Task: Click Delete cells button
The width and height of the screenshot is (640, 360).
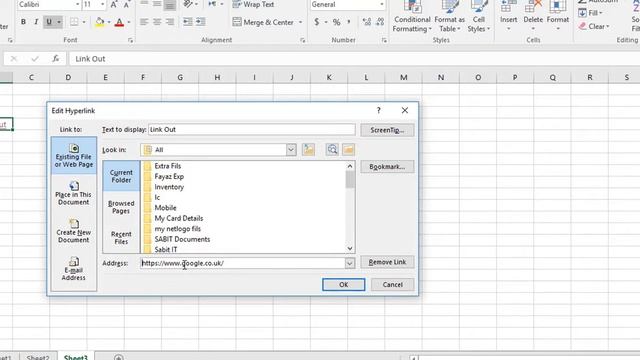Action: click(x=533, y=17)
